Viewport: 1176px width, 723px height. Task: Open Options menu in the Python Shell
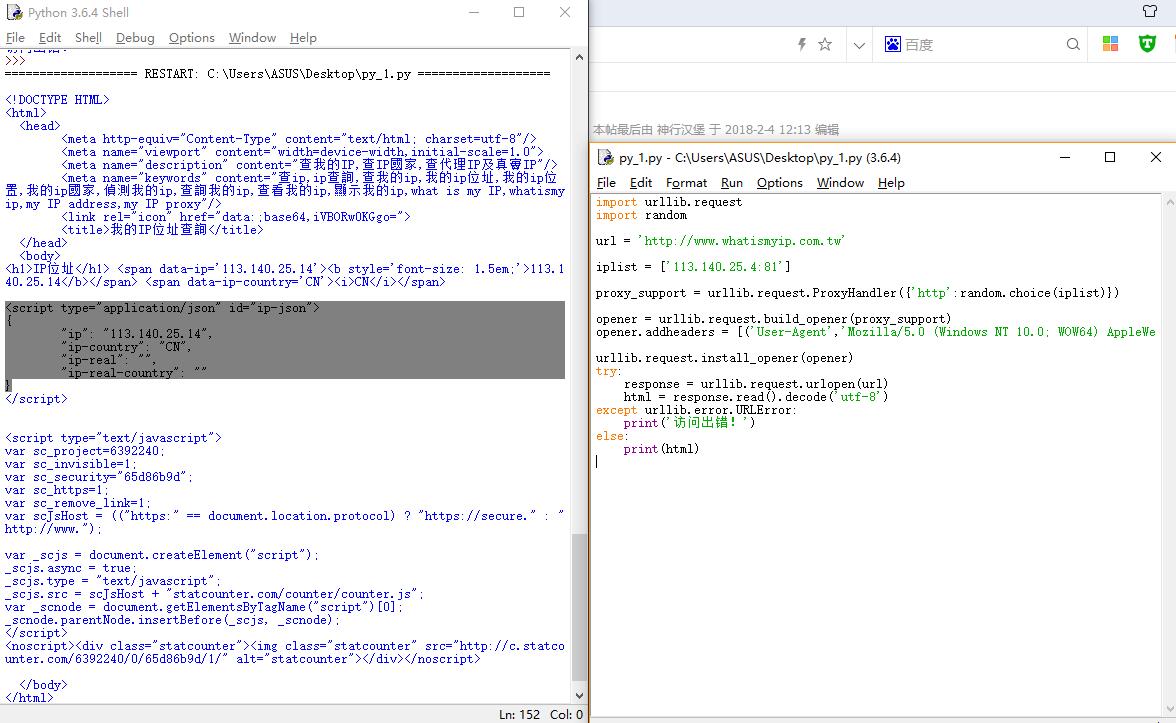click(191, 37)
